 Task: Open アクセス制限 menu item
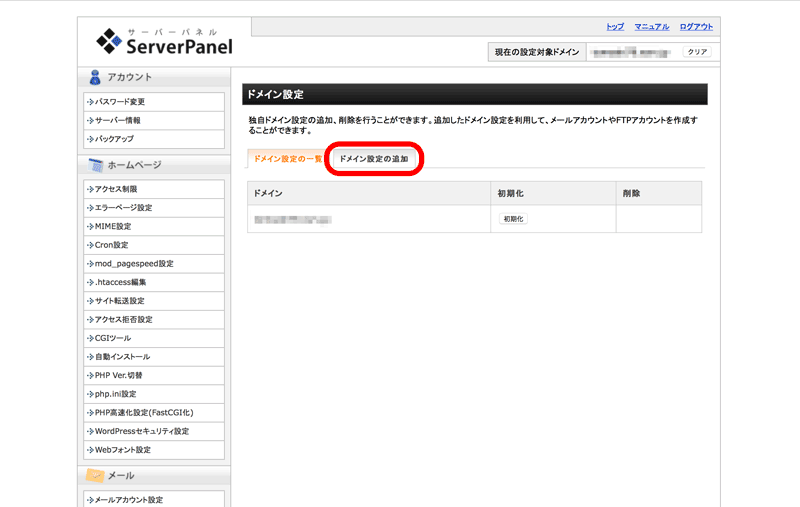154,189
